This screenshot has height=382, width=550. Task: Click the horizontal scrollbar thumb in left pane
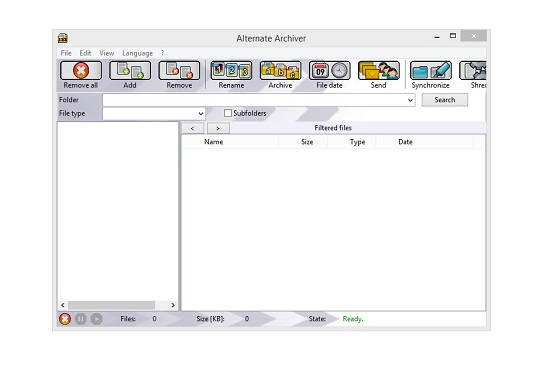[112, 305]
